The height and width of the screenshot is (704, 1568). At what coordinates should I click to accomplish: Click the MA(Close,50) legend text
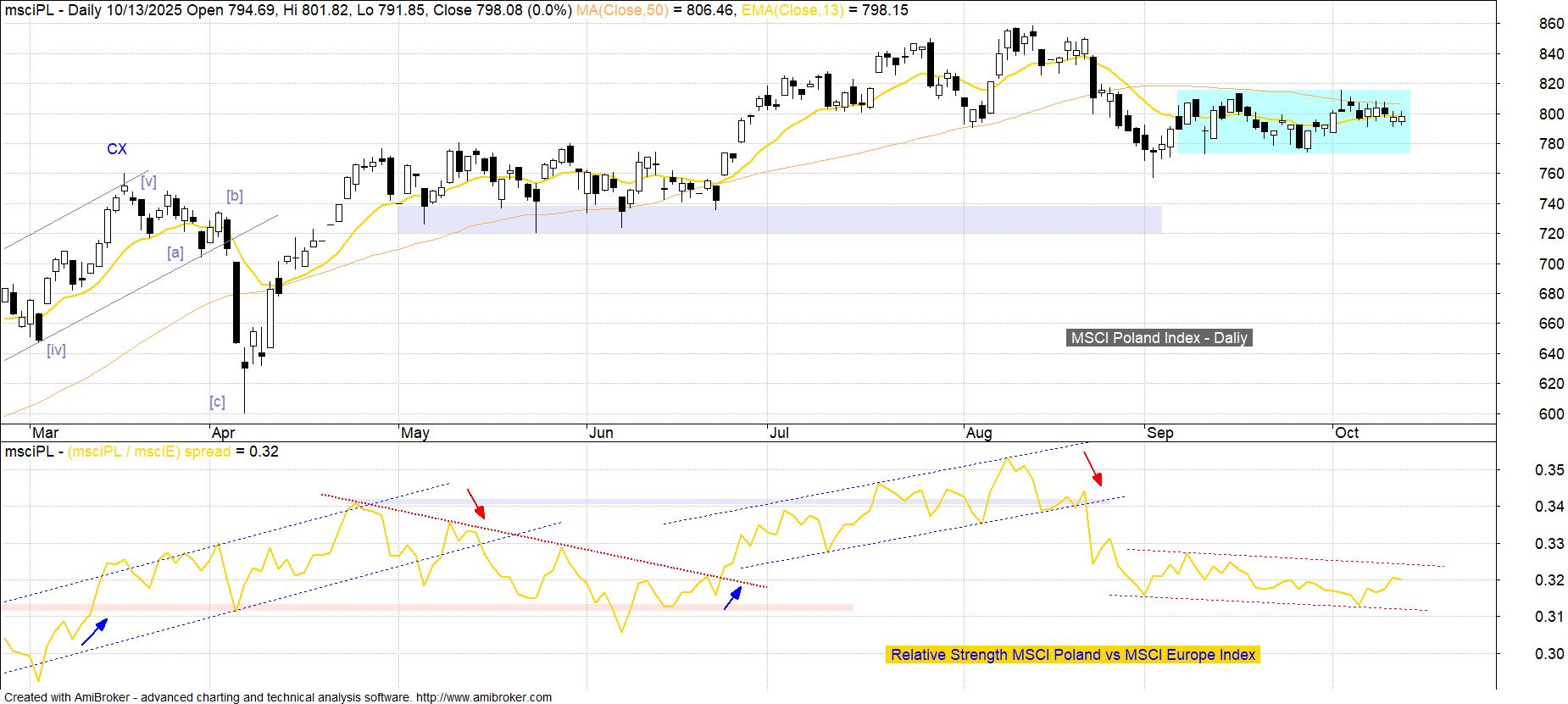pos(621,10)
